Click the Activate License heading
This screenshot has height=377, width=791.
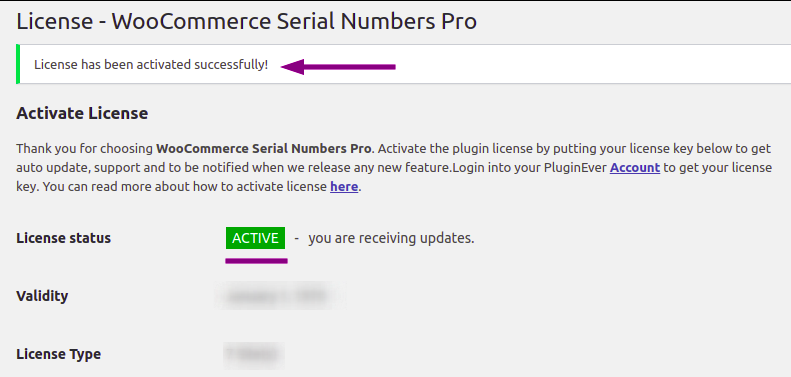pos(82,113)
